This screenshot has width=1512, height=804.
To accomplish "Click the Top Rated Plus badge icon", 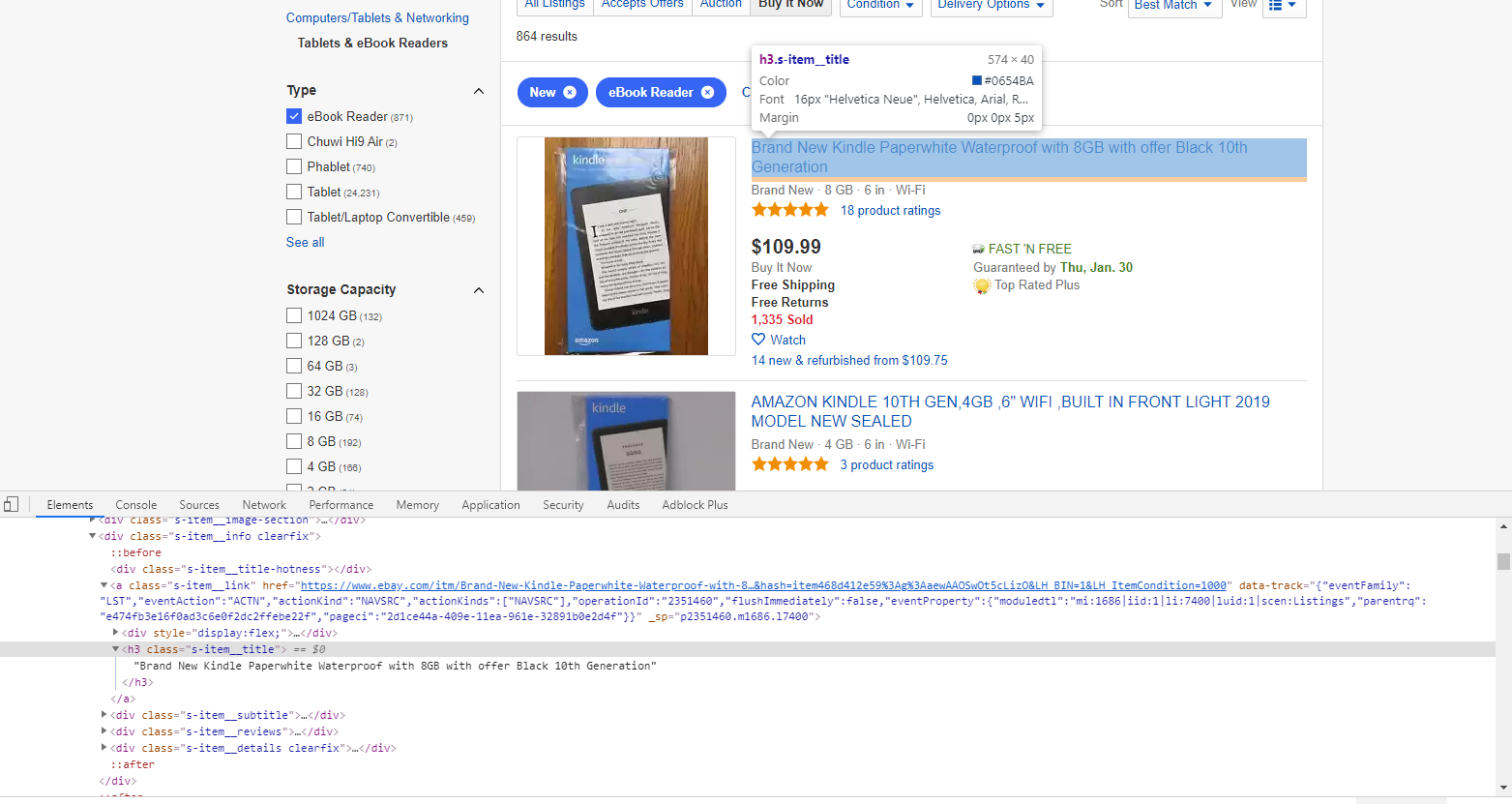I will coord(982,285).
